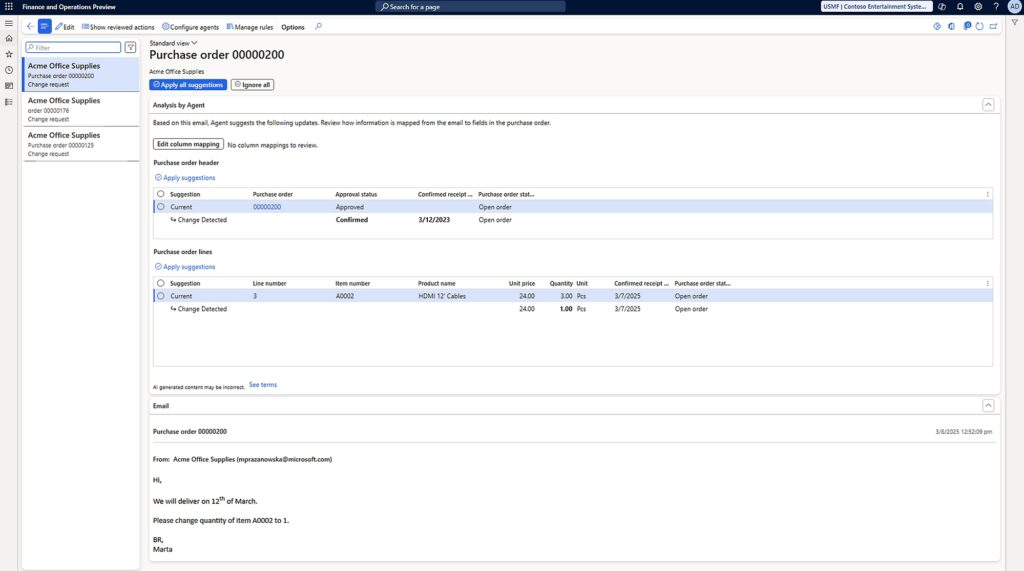Click the back arrow in action bar
This screenshot has width=1024, height=571.
pyautogui.click(x=29, y=27)
